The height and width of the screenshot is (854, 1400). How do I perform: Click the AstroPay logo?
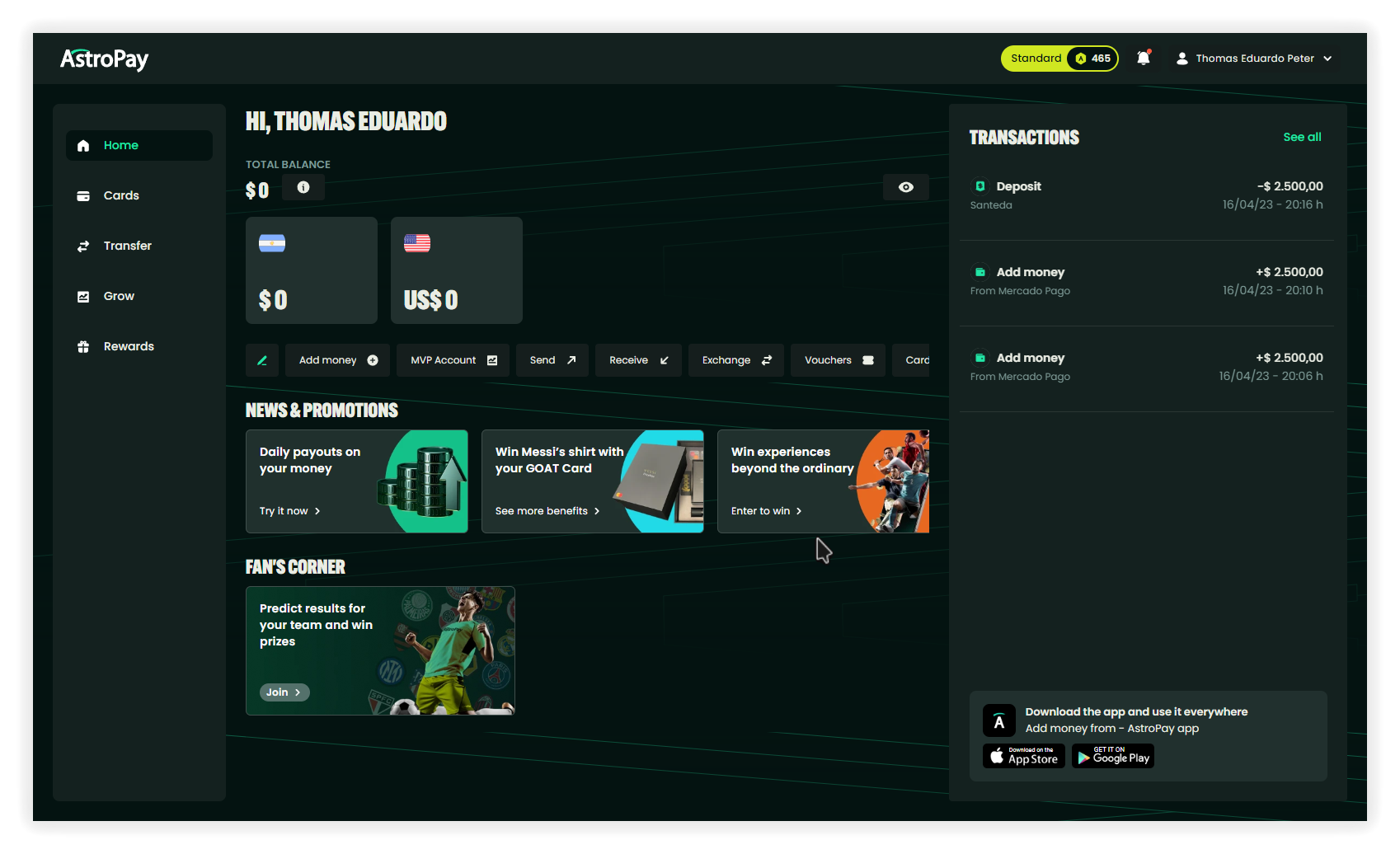(x=104, y=59)
